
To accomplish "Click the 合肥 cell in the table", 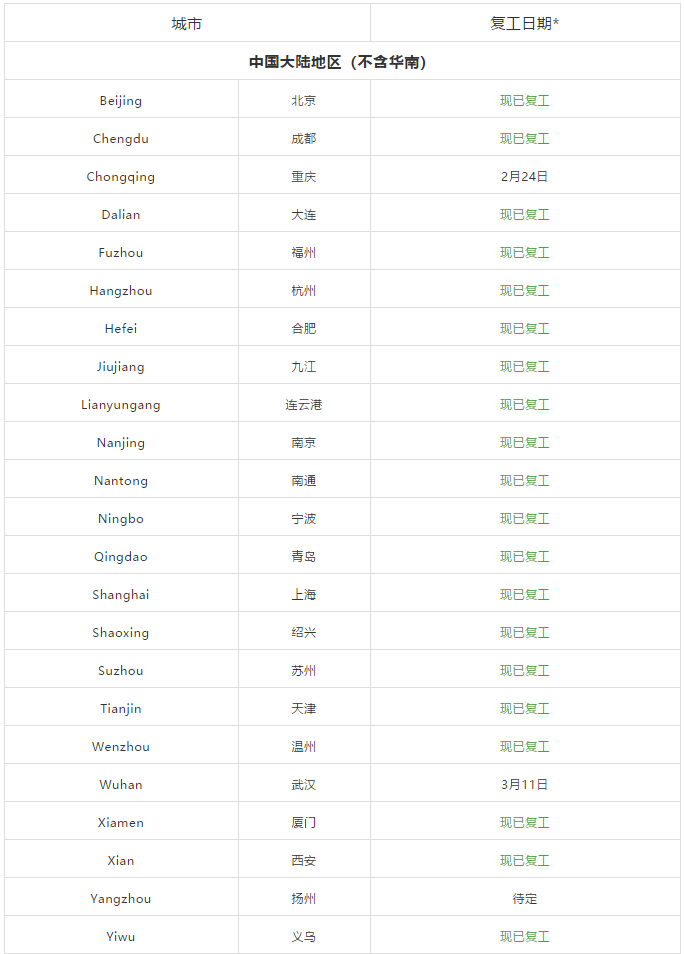I will pos(304,329).
